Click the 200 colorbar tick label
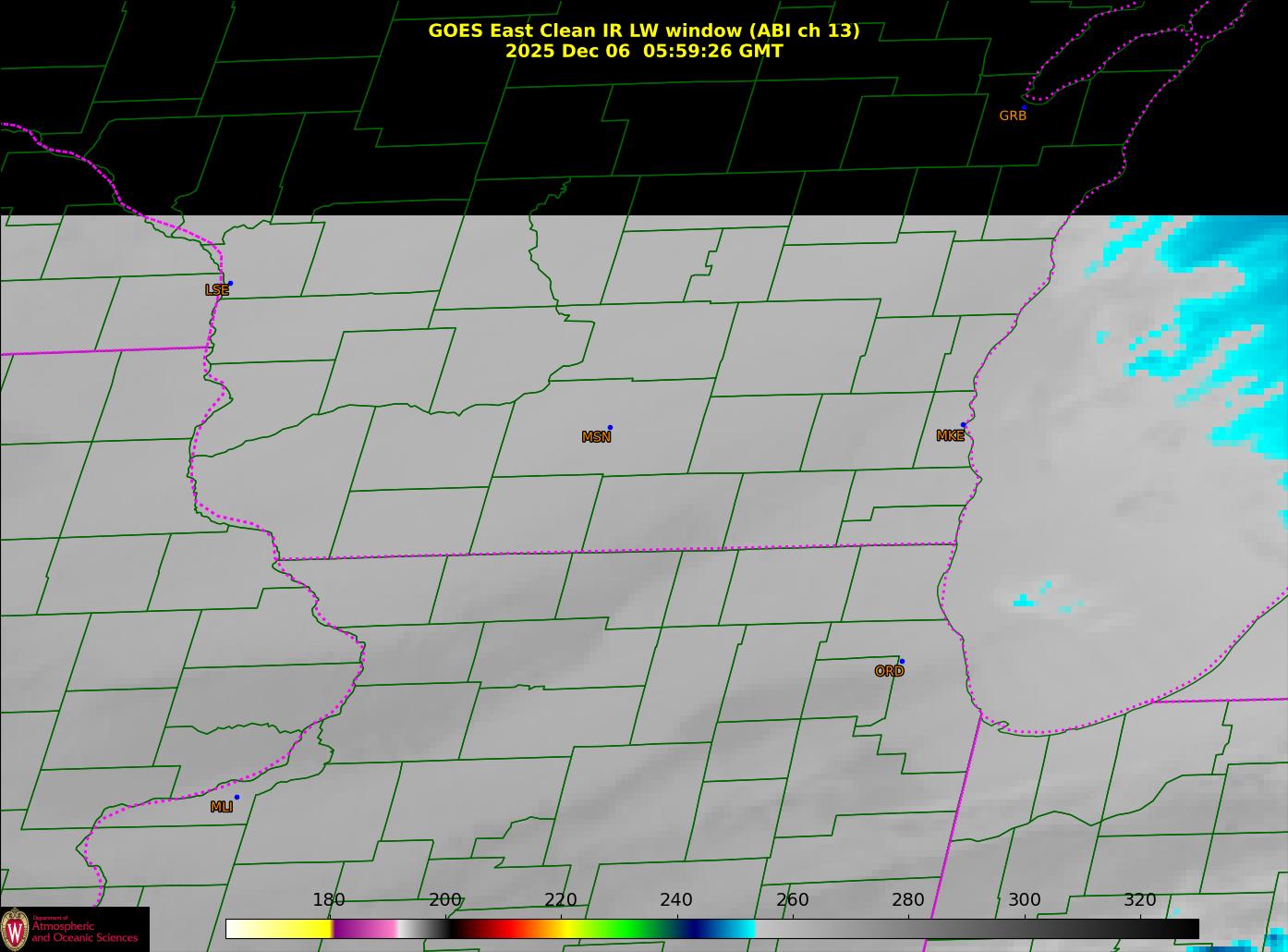Screen dimensions: 1288x952 coord(445,900)
